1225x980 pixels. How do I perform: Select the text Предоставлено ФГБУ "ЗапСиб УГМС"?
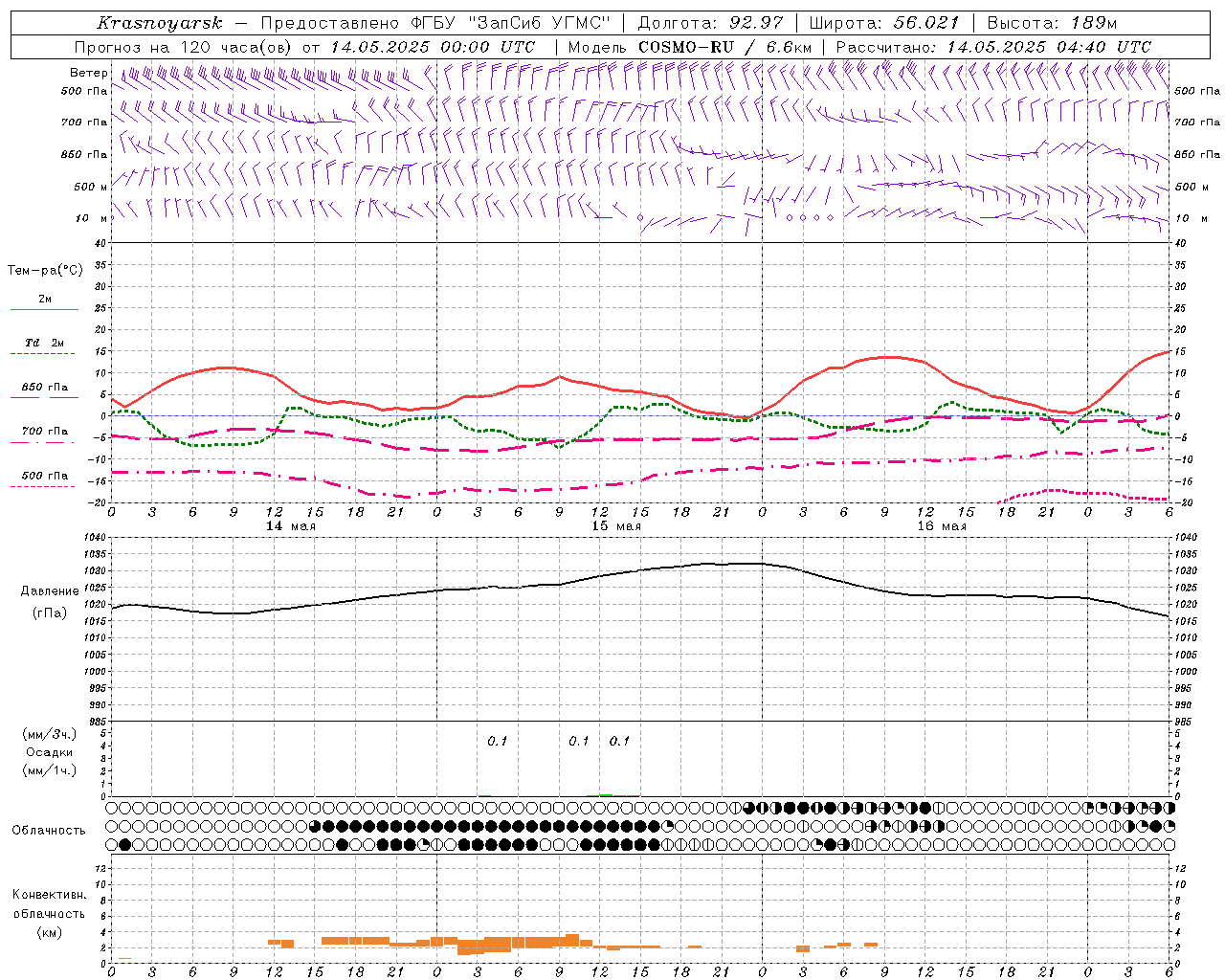click(x=435, y=23)
